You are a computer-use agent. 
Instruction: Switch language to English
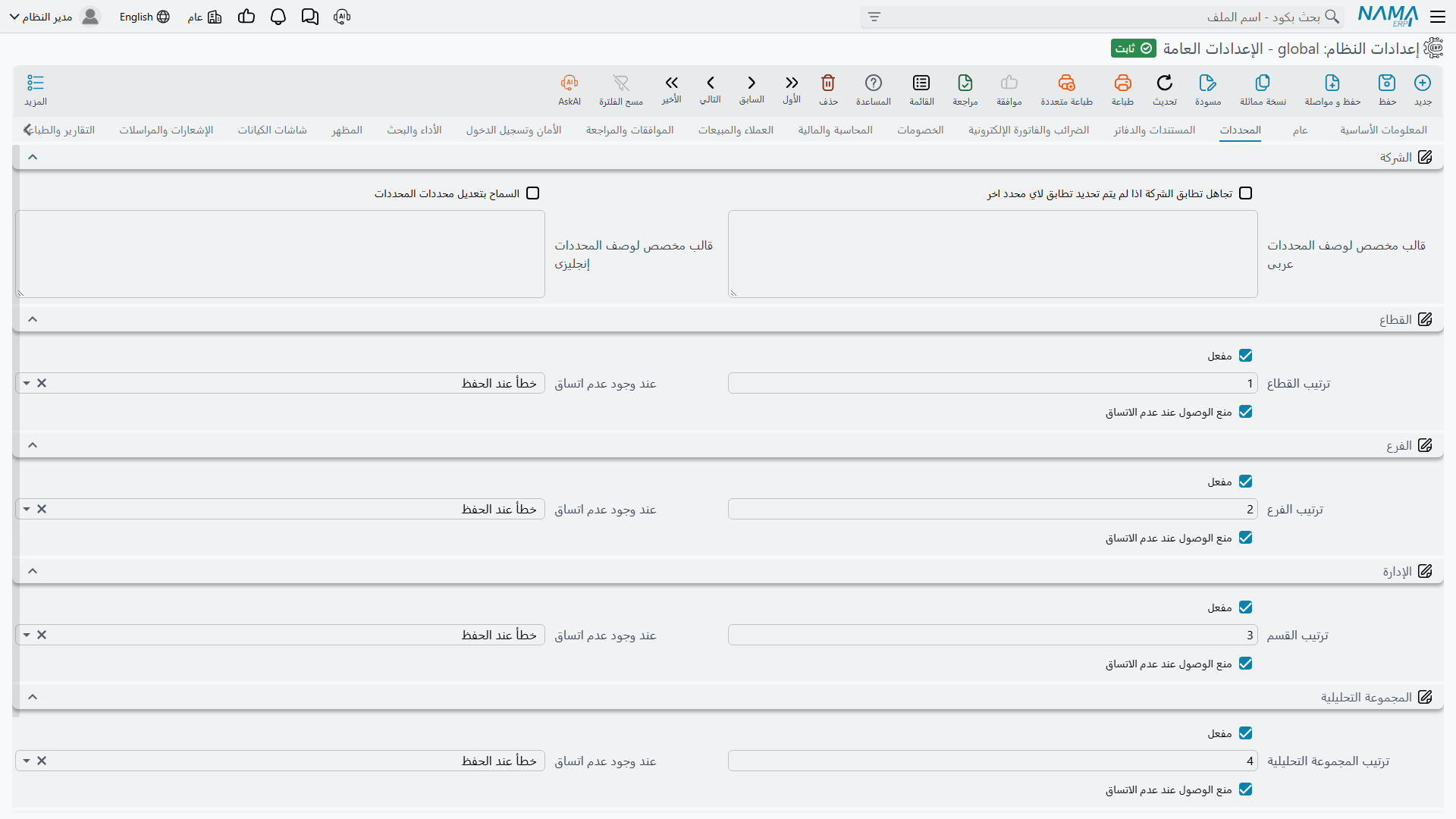point(144,17)
